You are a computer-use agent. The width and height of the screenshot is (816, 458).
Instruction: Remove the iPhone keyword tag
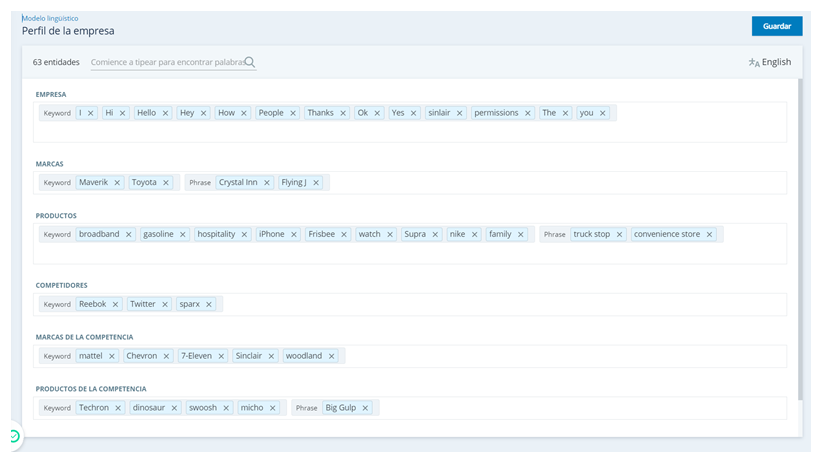coord(294,234)
